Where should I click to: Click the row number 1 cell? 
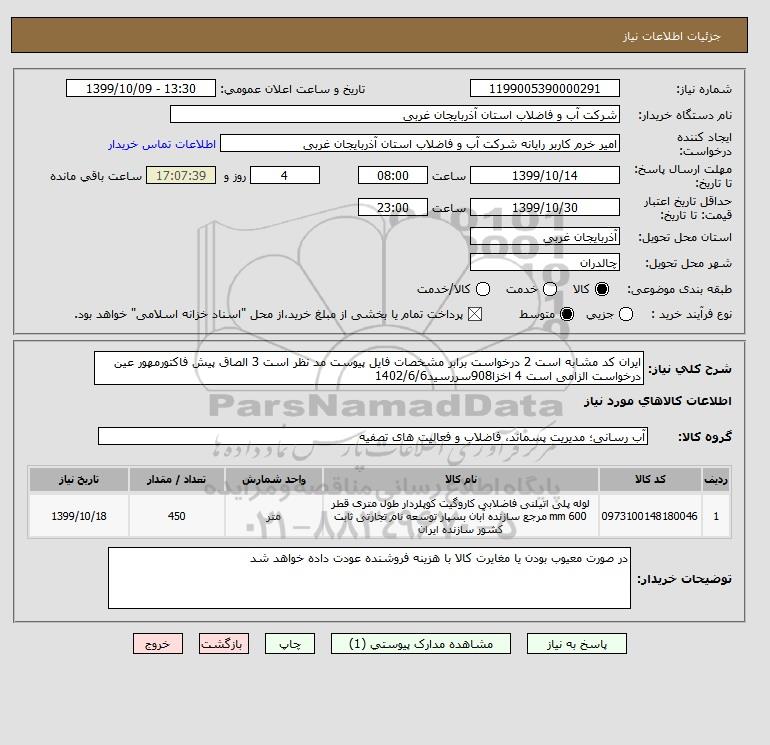click(x=716, y=516)
